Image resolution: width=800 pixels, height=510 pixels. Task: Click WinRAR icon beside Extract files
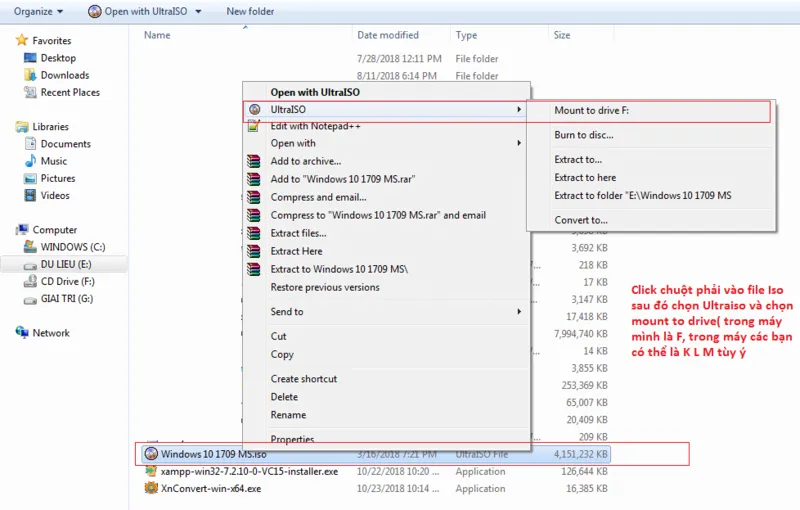254,233
